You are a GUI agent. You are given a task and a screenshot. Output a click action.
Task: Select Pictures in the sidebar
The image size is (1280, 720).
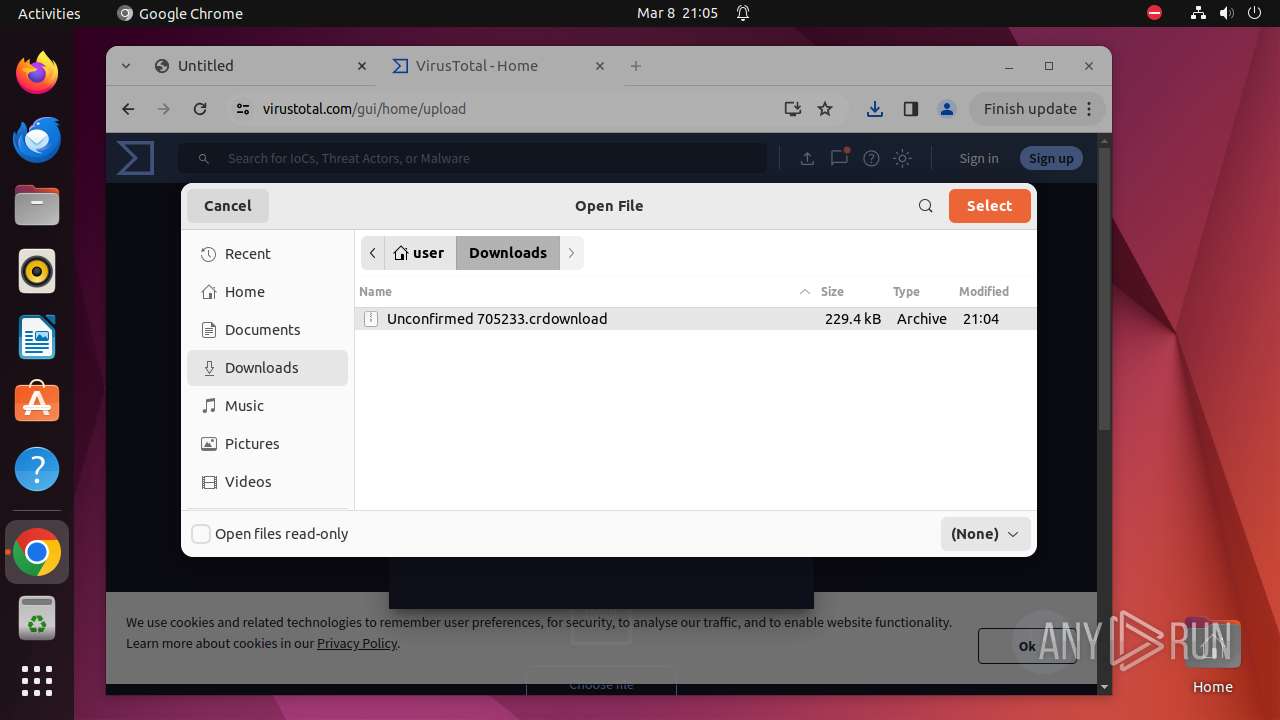267,444
